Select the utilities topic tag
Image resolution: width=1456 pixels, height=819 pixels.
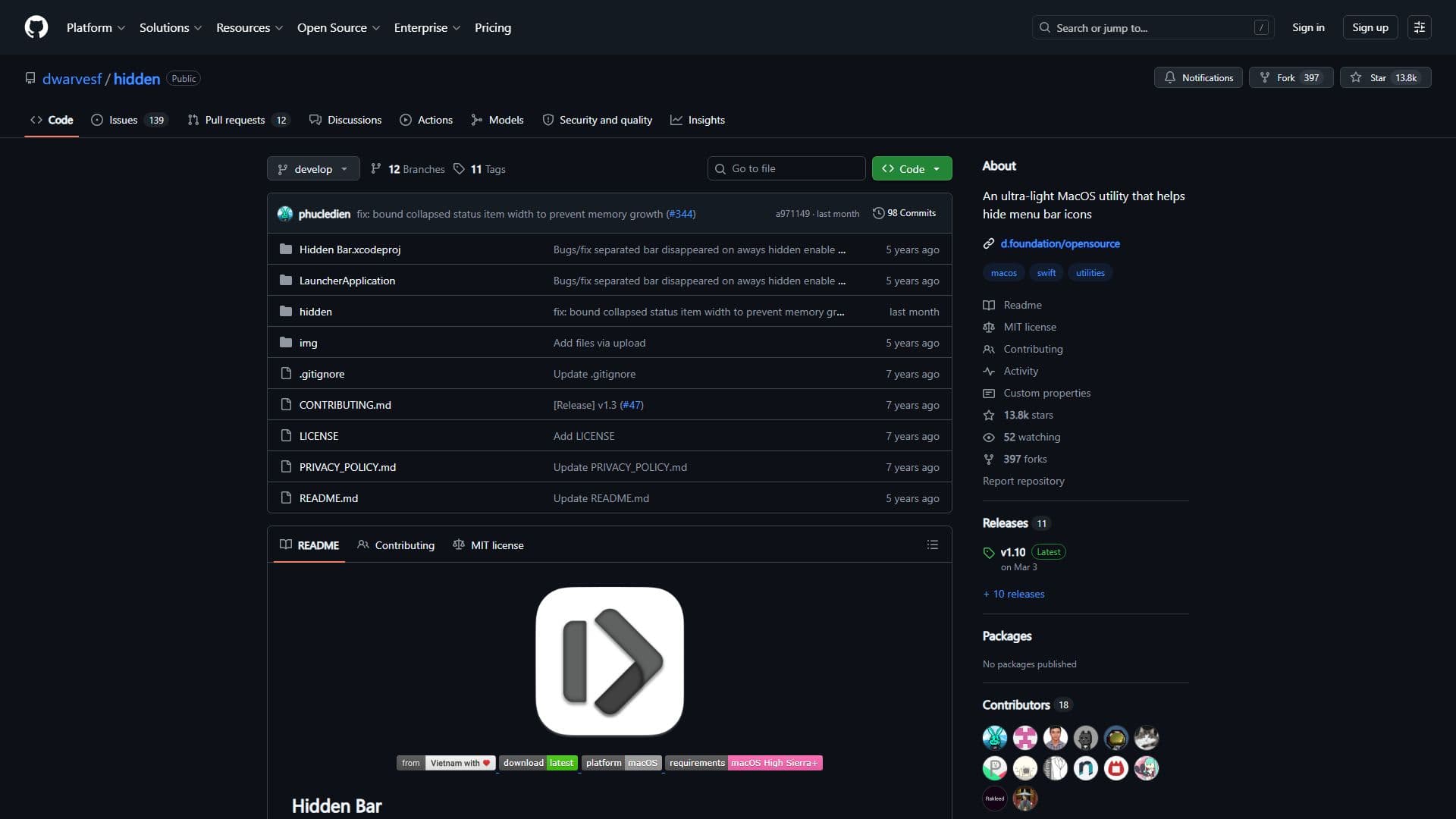tap(1090, 273)
